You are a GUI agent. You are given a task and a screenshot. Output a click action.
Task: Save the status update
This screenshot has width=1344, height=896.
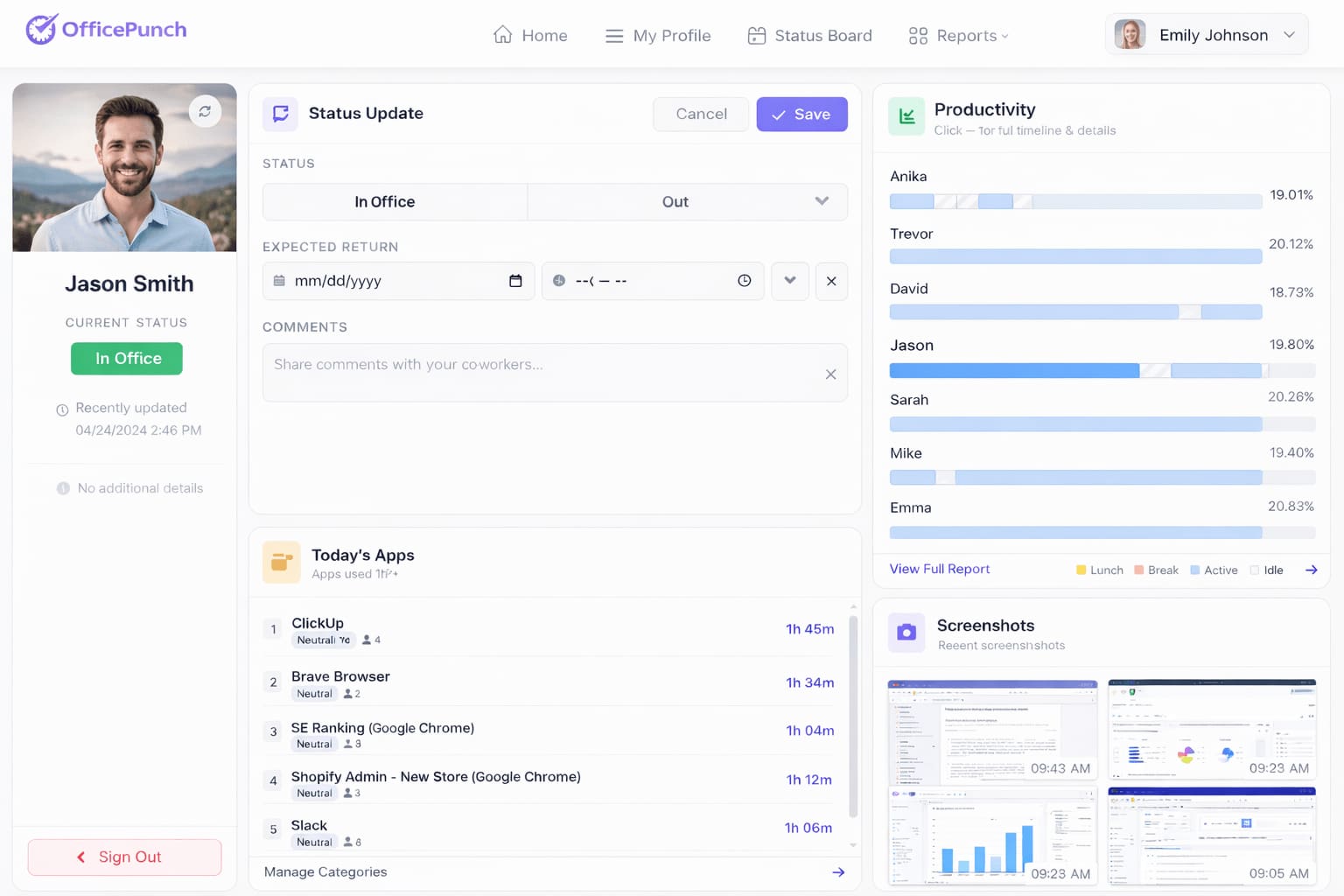click(x=801, y=115)
